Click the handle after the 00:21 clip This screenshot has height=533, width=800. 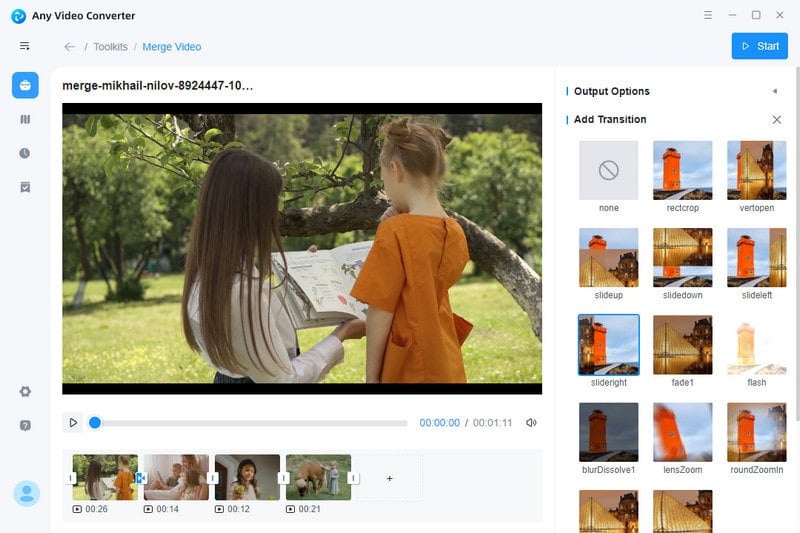point(354,478)
